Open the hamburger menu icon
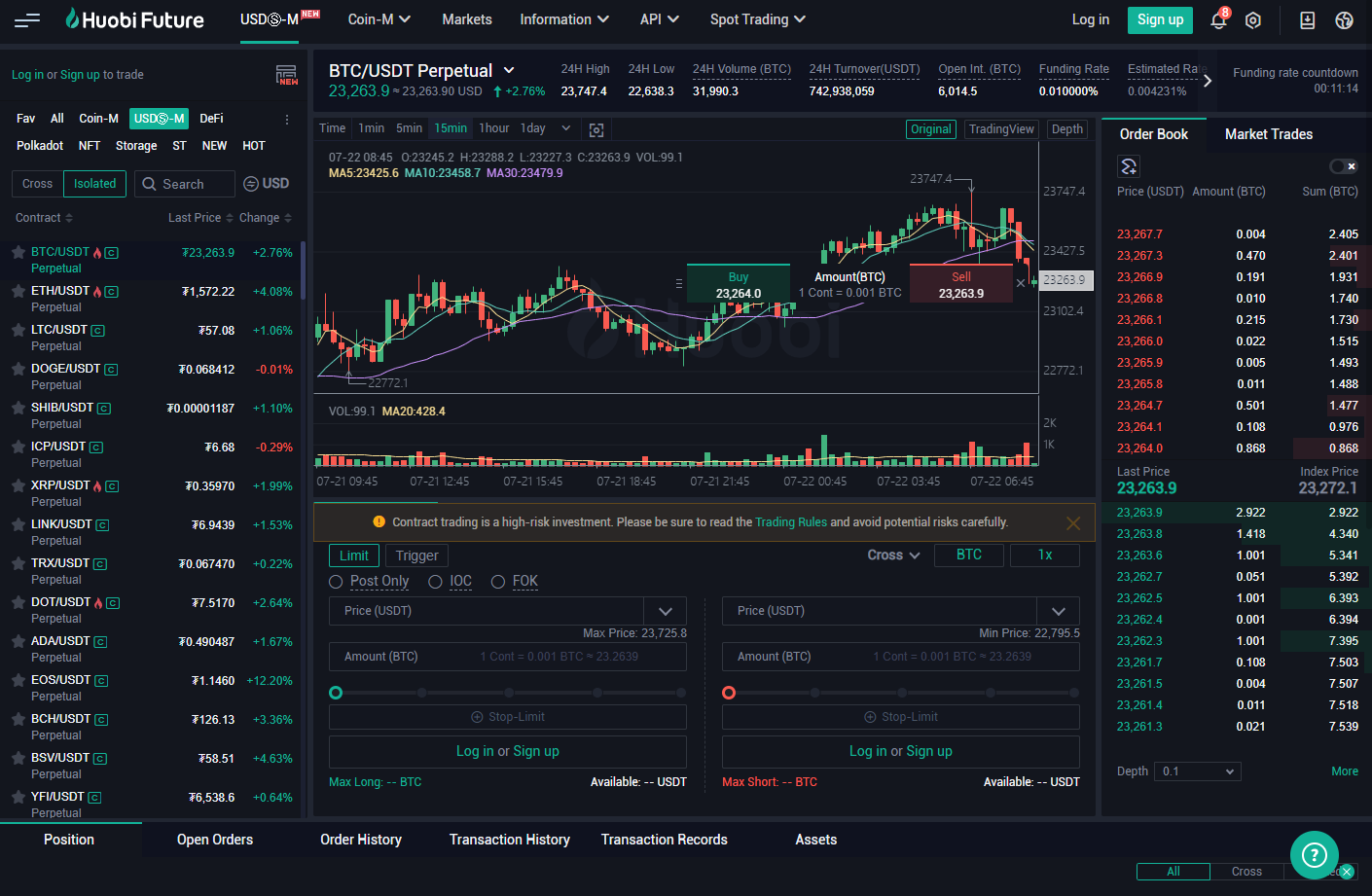Screen dimensions: 1372x896 click(27, 19)
